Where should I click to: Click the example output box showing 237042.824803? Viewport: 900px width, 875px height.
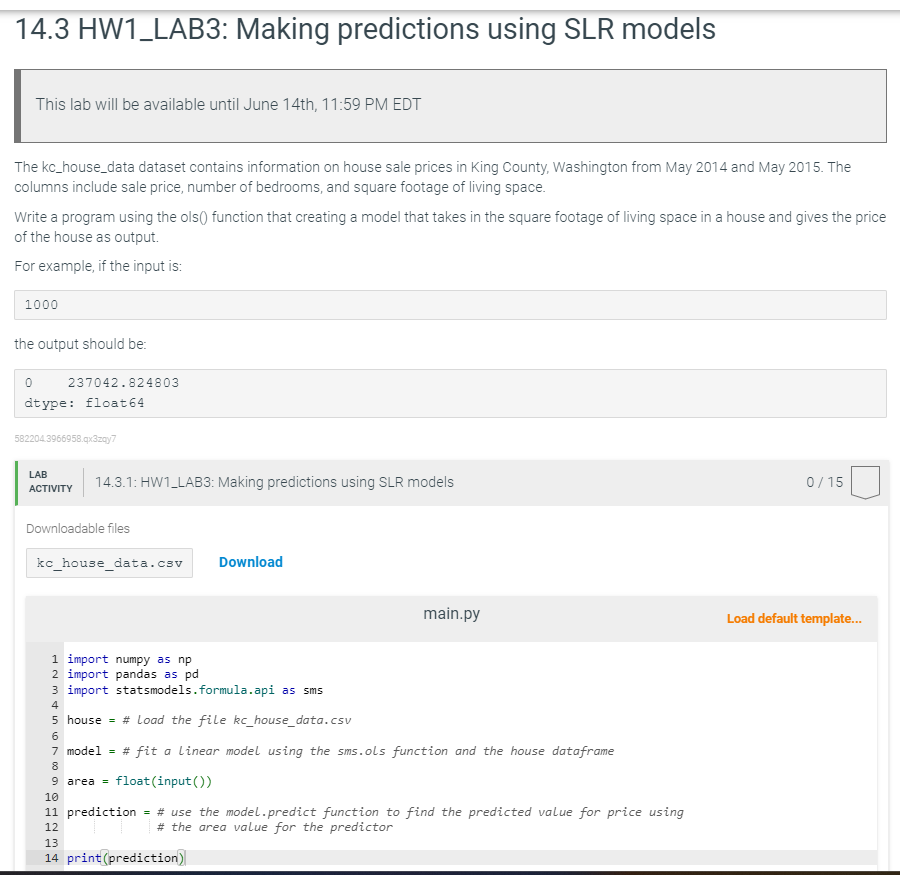[x=450, y=392]
